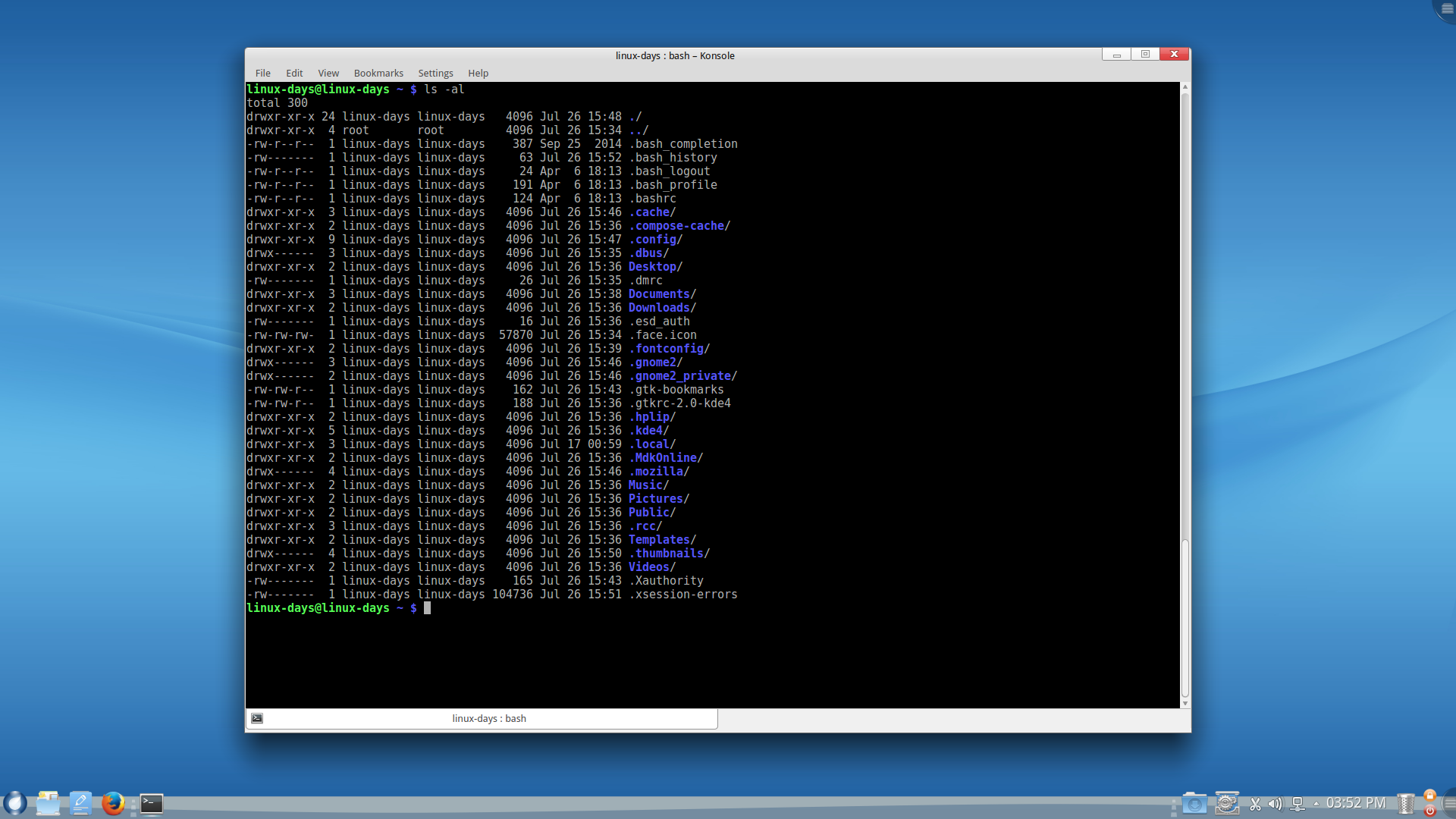Open the Bookmarks menu in Konsole
This screenshot has height=819, width=1456.
378,74
